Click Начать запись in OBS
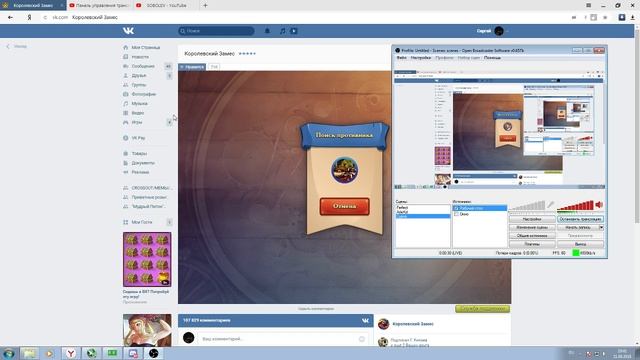This screenshot has height=360, width=640. [x=578, y=227]
